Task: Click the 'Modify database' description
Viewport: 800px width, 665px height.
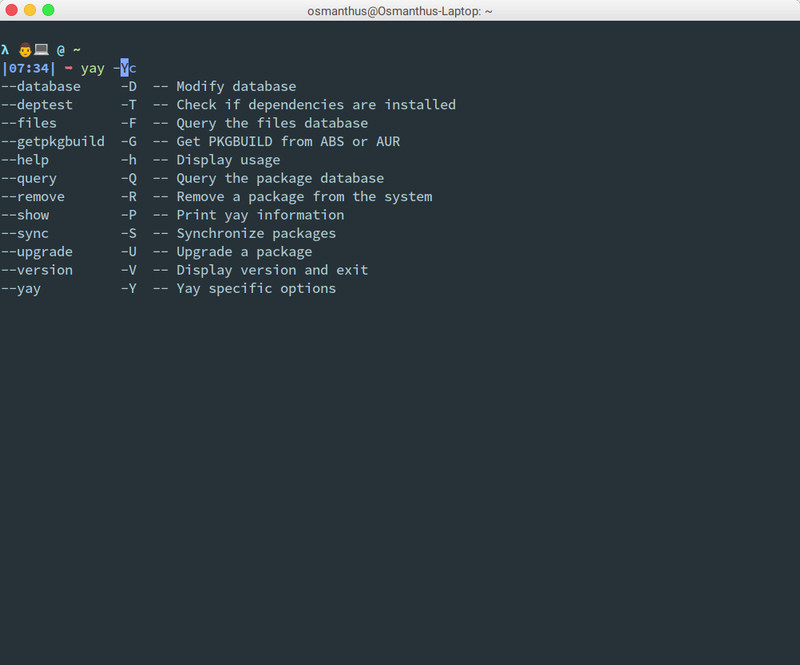Action: (x=236, y=86)
